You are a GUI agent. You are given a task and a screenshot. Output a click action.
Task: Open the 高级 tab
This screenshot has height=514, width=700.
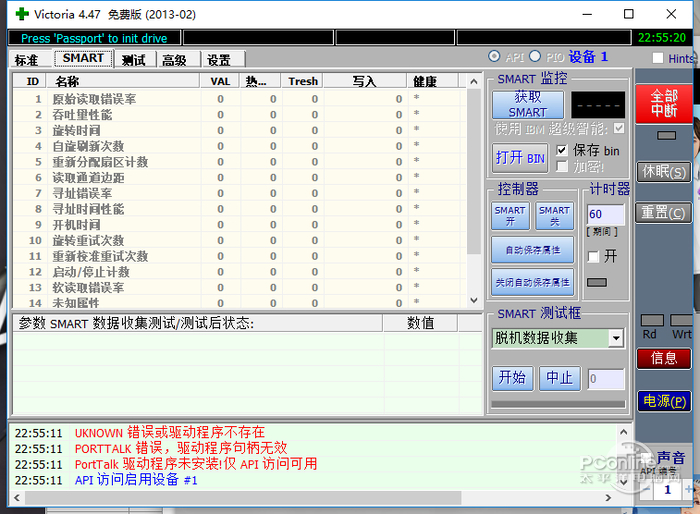[x=175, y=59]
